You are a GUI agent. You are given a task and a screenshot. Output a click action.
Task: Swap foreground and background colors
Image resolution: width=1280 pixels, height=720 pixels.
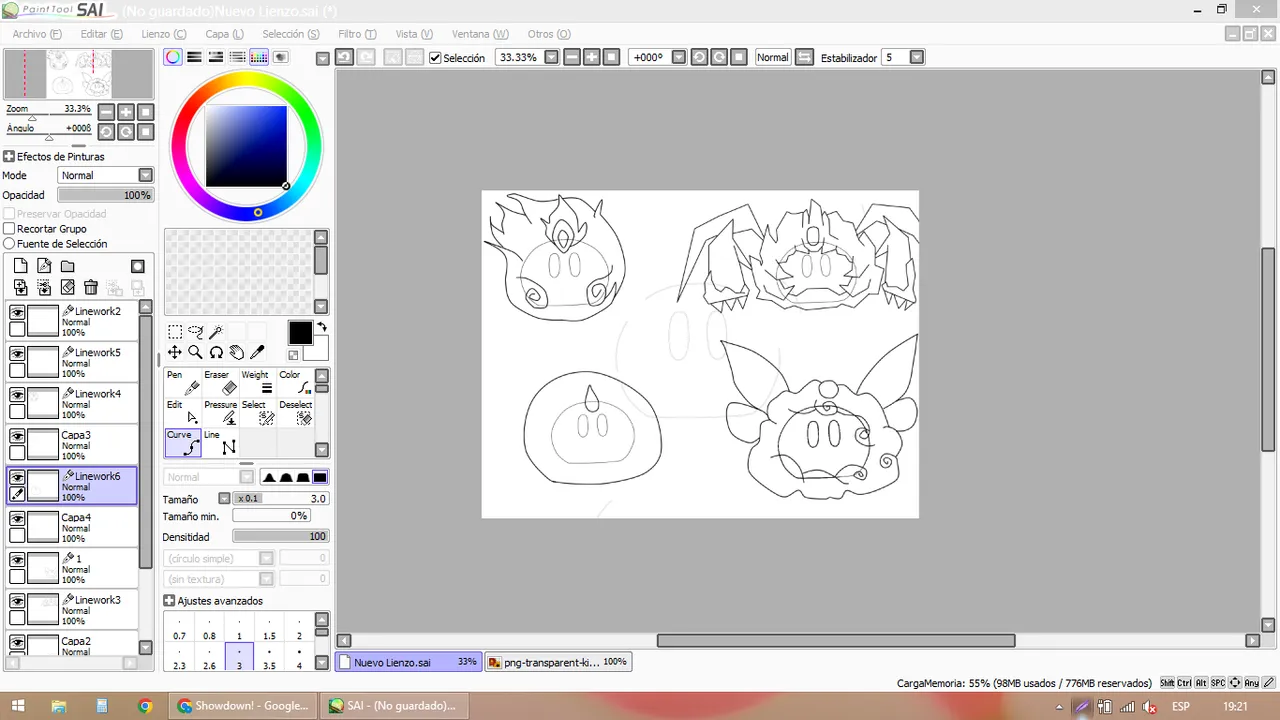(x=322, y=327)
